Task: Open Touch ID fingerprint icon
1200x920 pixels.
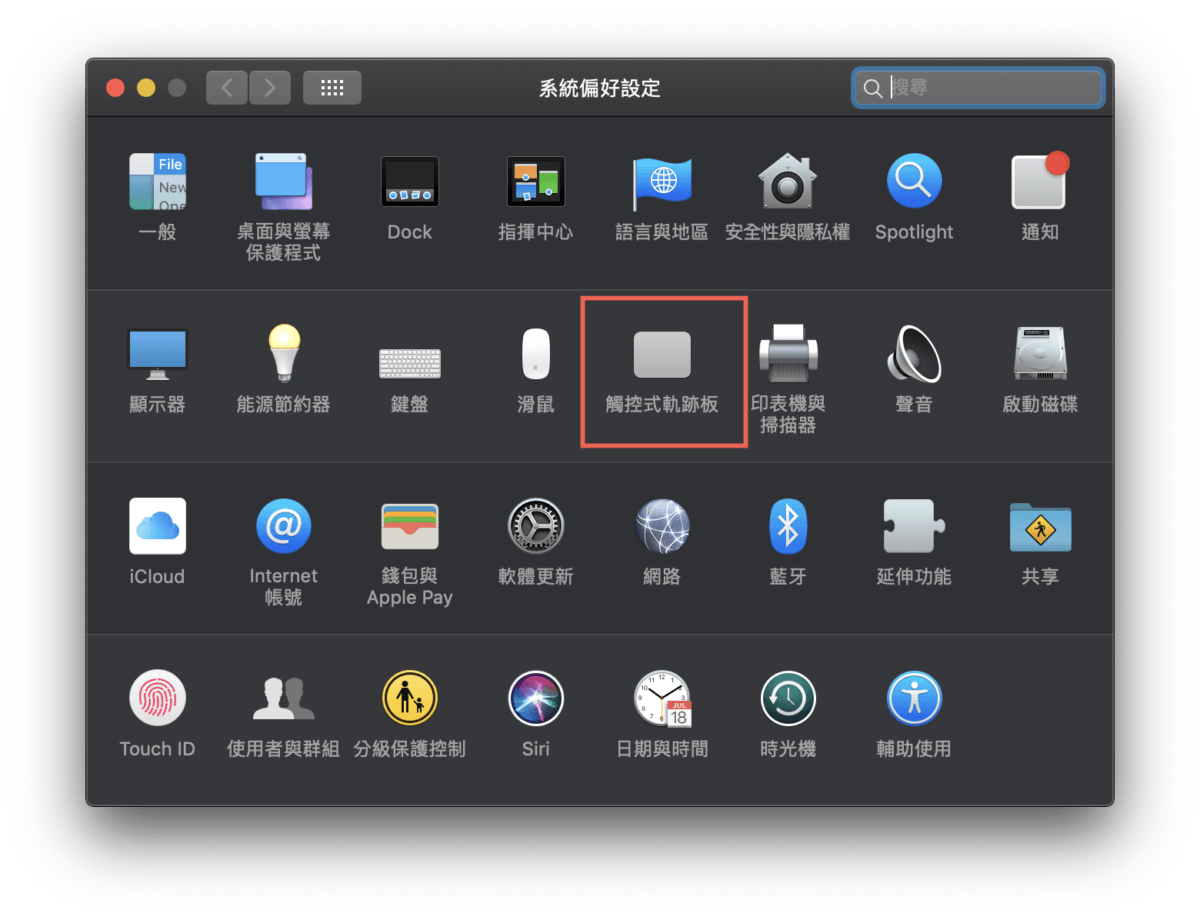Action: tap(157, 698)
